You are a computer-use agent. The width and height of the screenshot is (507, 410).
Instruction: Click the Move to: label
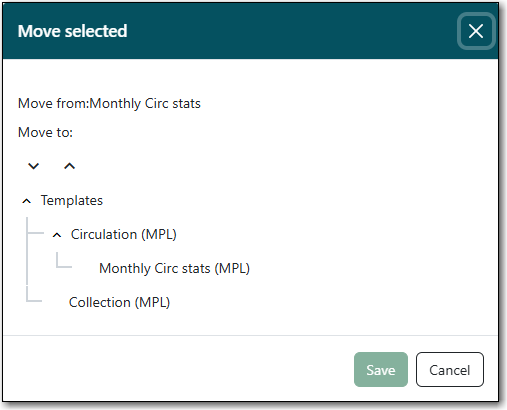coord(45,132)
